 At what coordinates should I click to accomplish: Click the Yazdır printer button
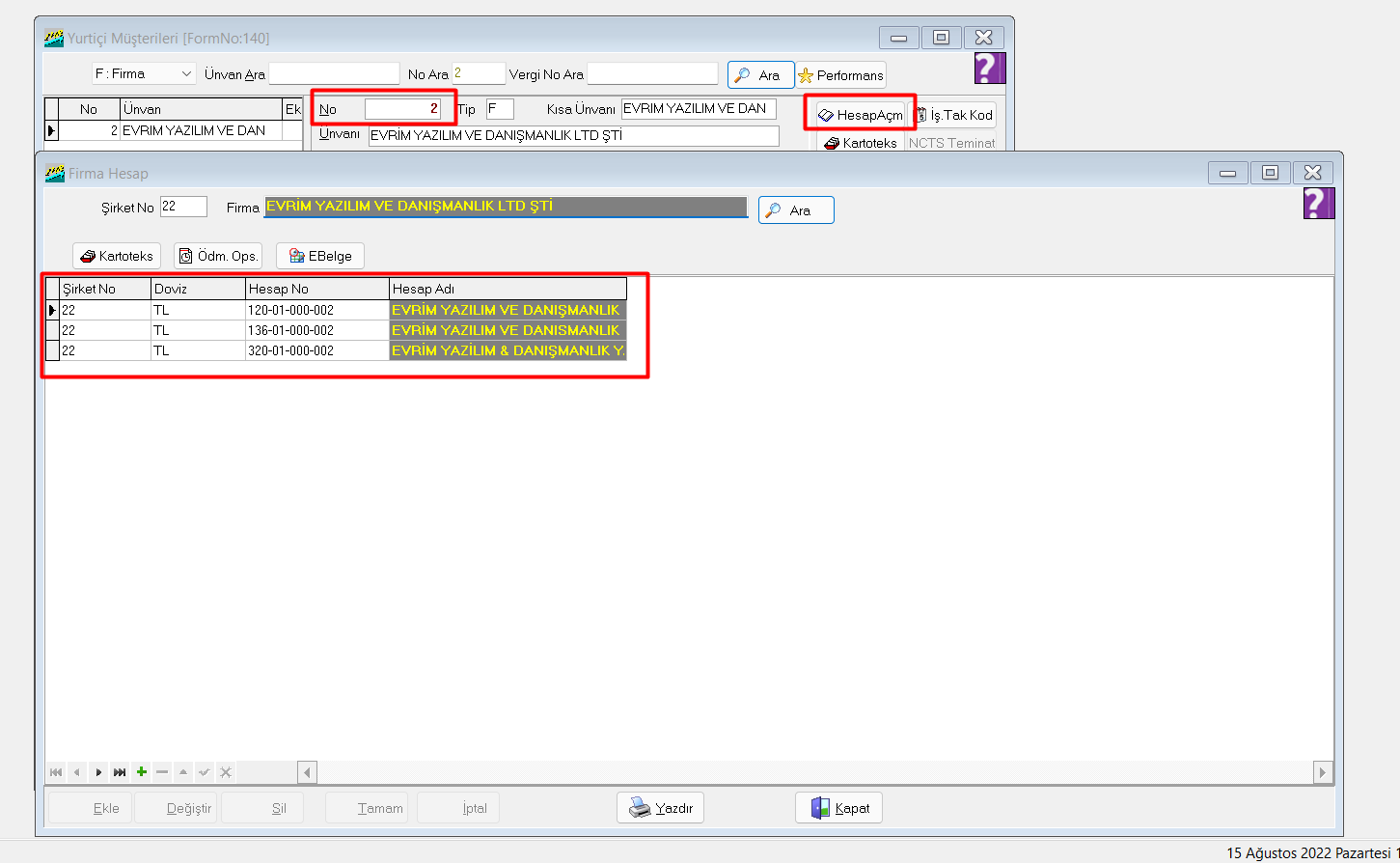661,808
